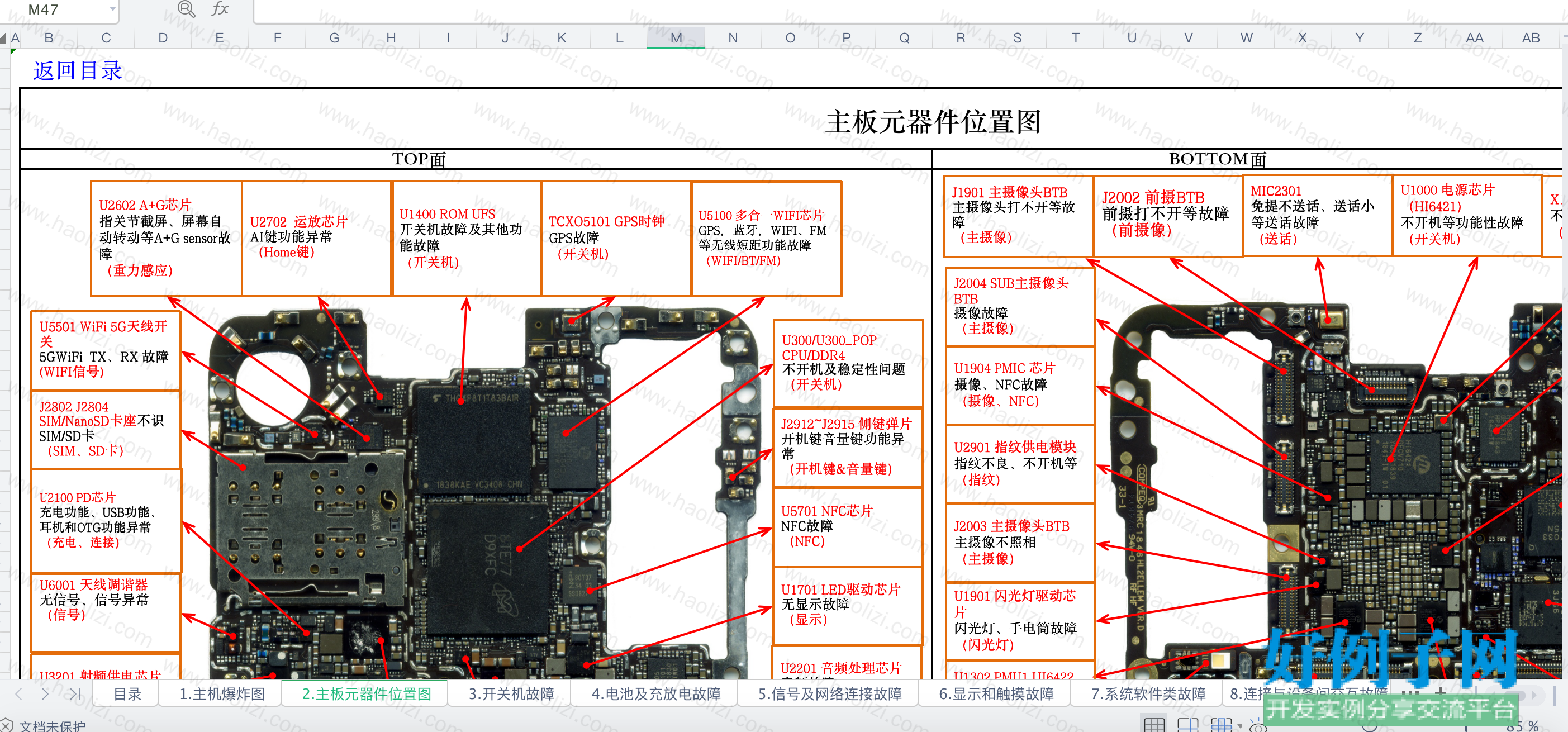This screenshot has width=1568, height=732.
Task: Click the document unprotected shield icon
Action: (x=6, y=725)
